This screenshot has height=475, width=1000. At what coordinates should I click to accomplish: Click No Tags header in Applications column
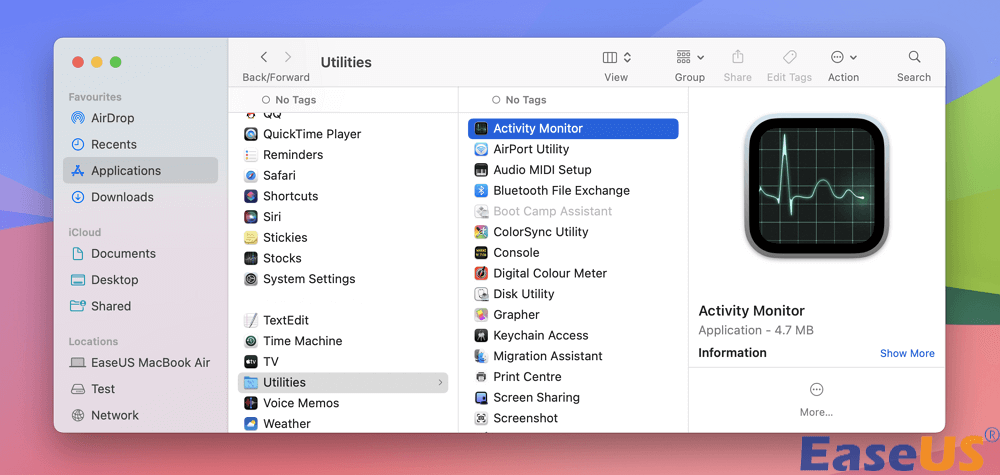[289, 100]
